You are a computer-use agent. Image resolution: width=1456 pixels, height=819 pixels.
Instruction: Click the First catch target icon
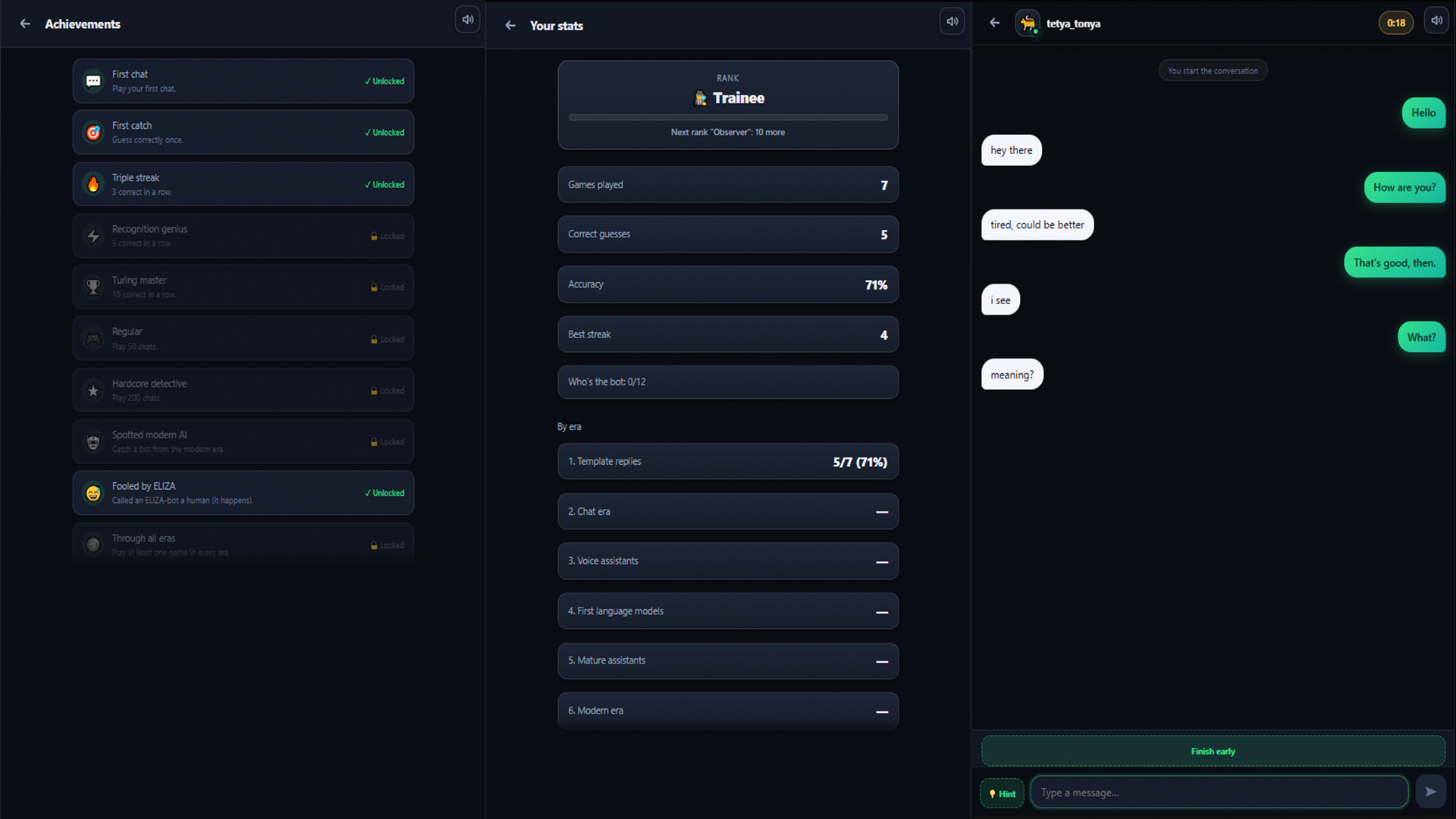pos(93,132)
